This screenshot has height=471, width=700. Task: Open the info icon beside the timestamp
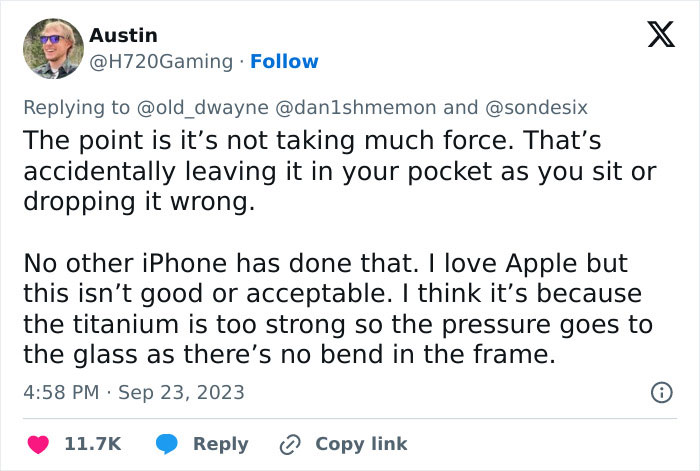661,393
